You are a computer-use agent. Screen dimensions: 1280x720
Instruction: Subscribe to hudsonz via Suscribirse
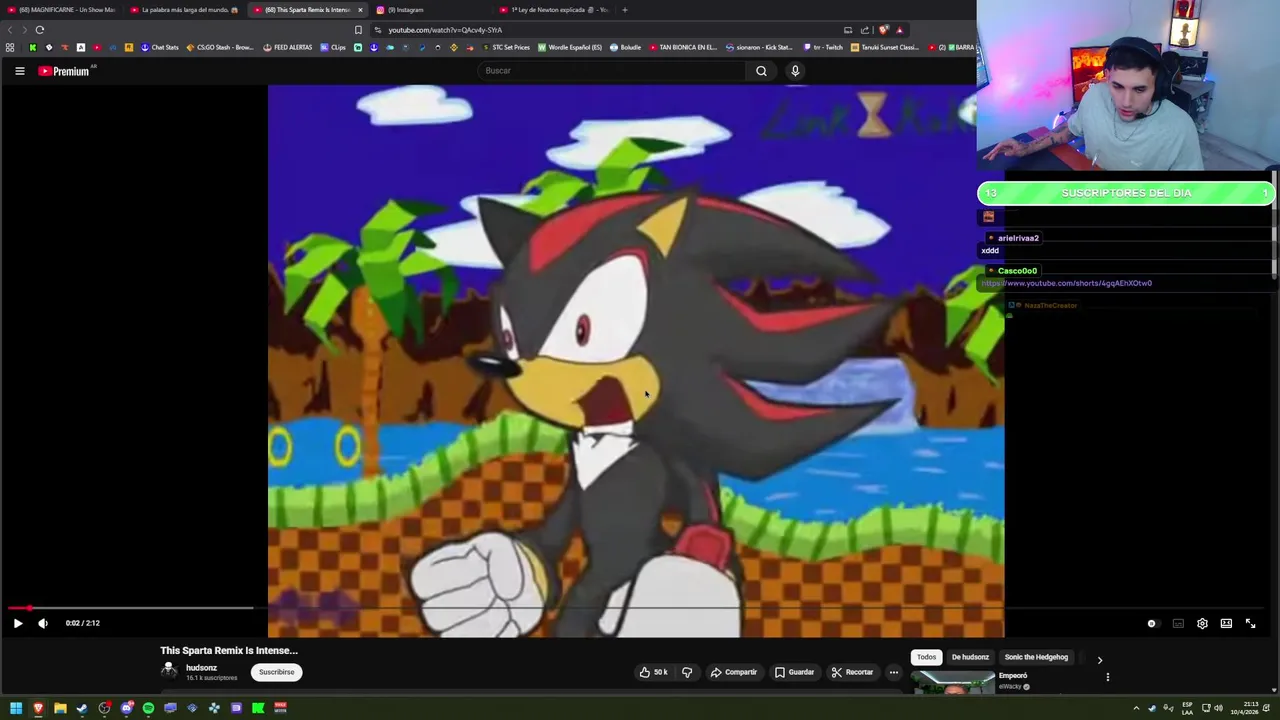pos(277,672)
